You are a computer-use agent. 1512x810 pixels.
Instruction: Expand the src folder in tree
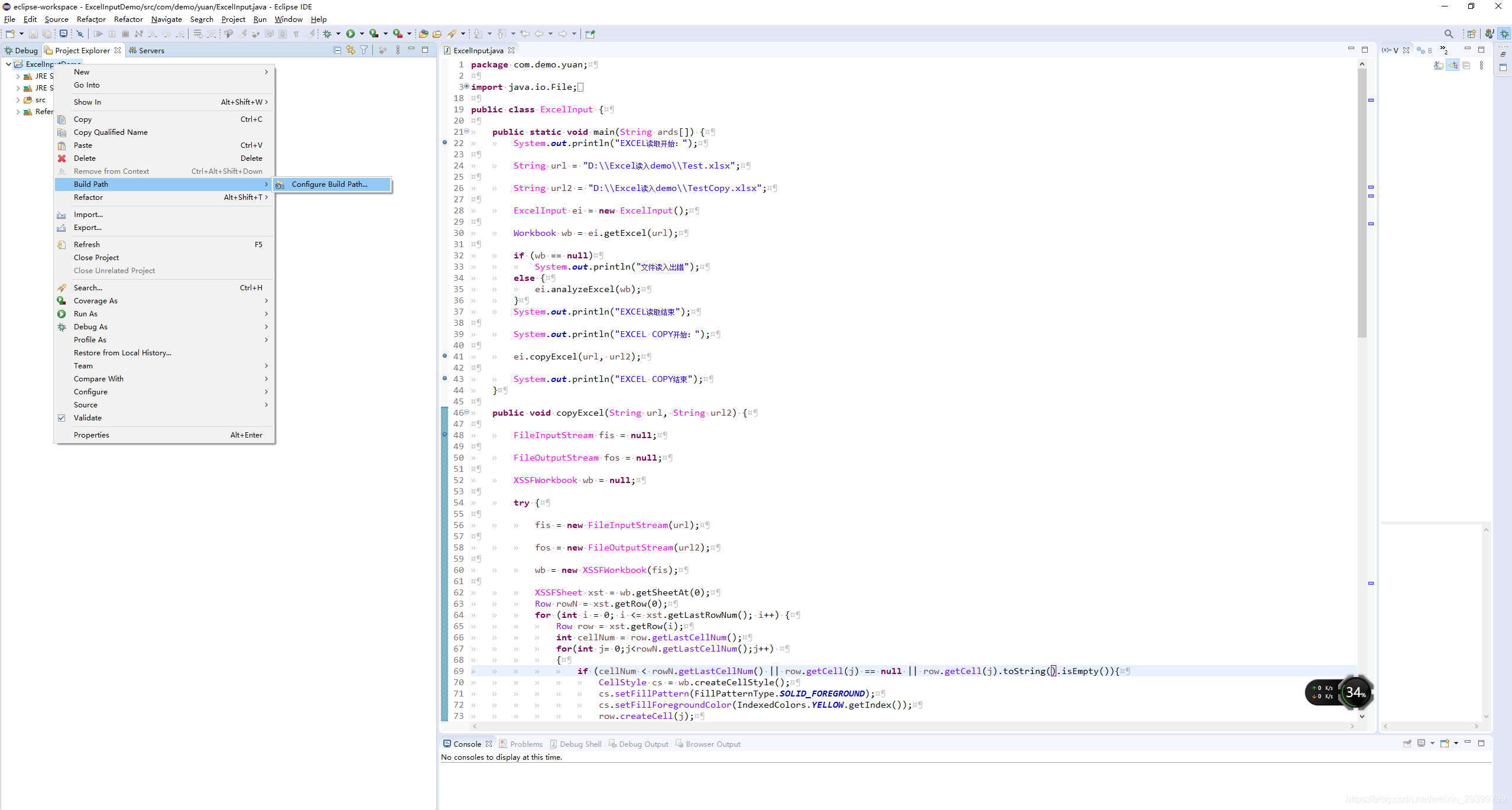[x=18, y=100]
